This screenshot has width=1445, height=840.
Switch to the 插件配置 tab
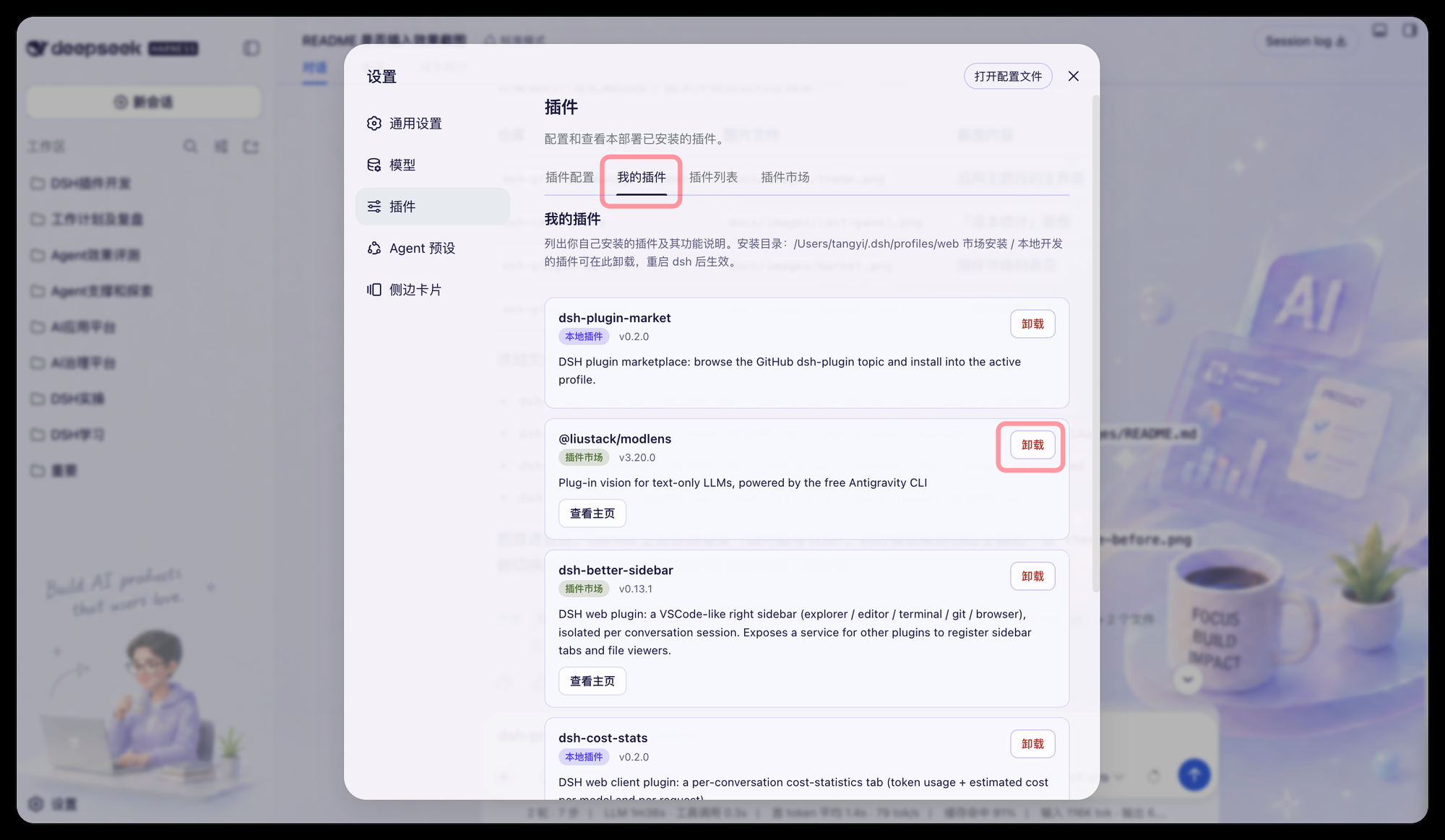(x=569, y=177)
